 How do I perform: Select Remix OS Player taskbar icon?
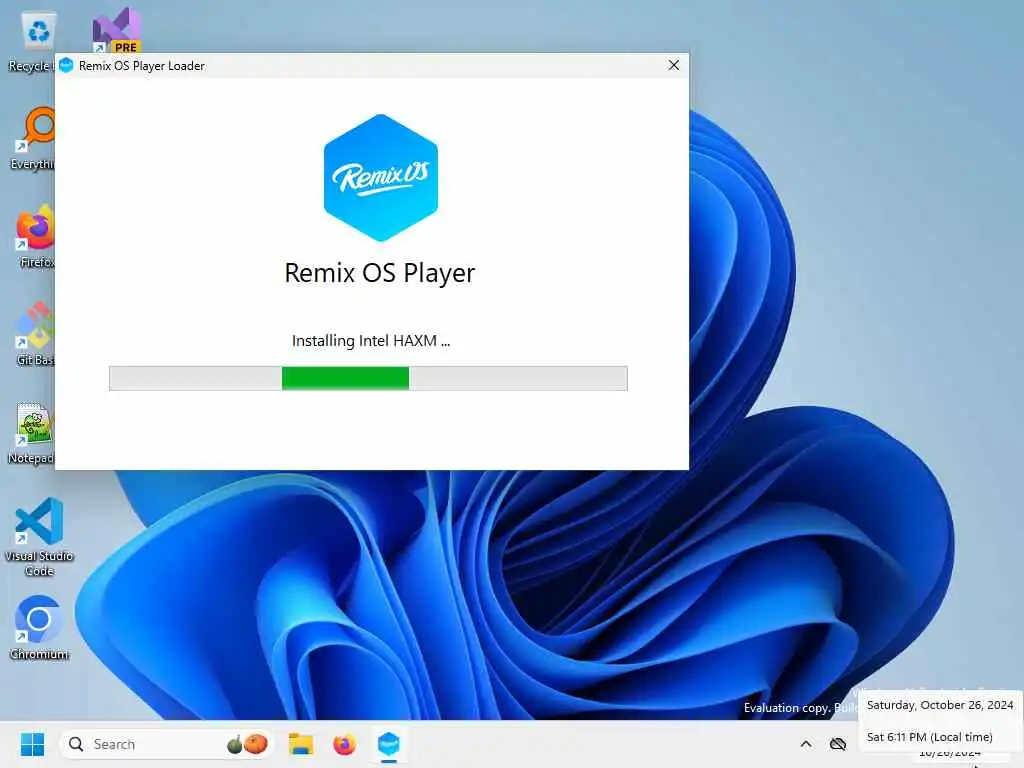389,744
